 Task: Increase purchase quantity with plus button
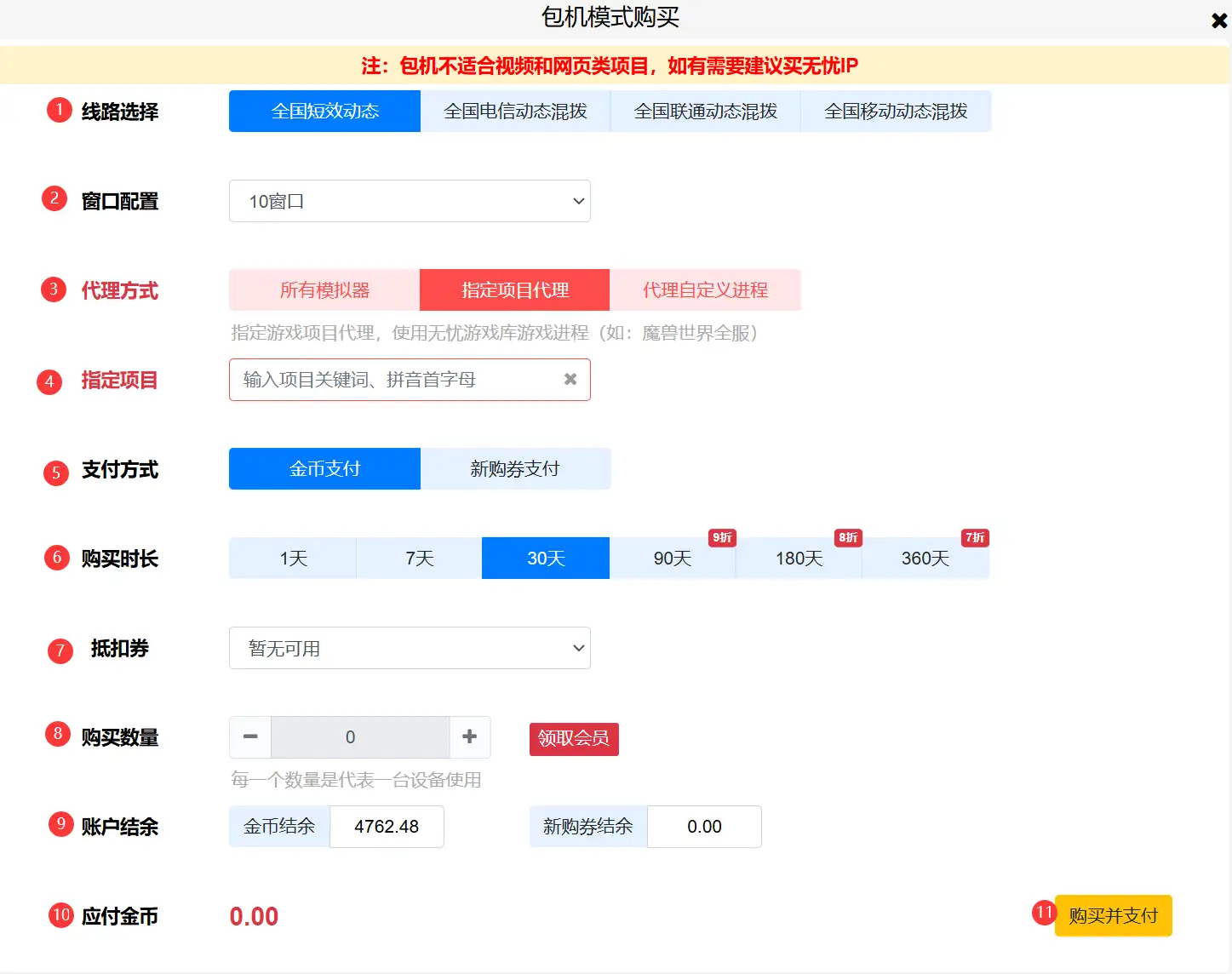coord(469,737)
